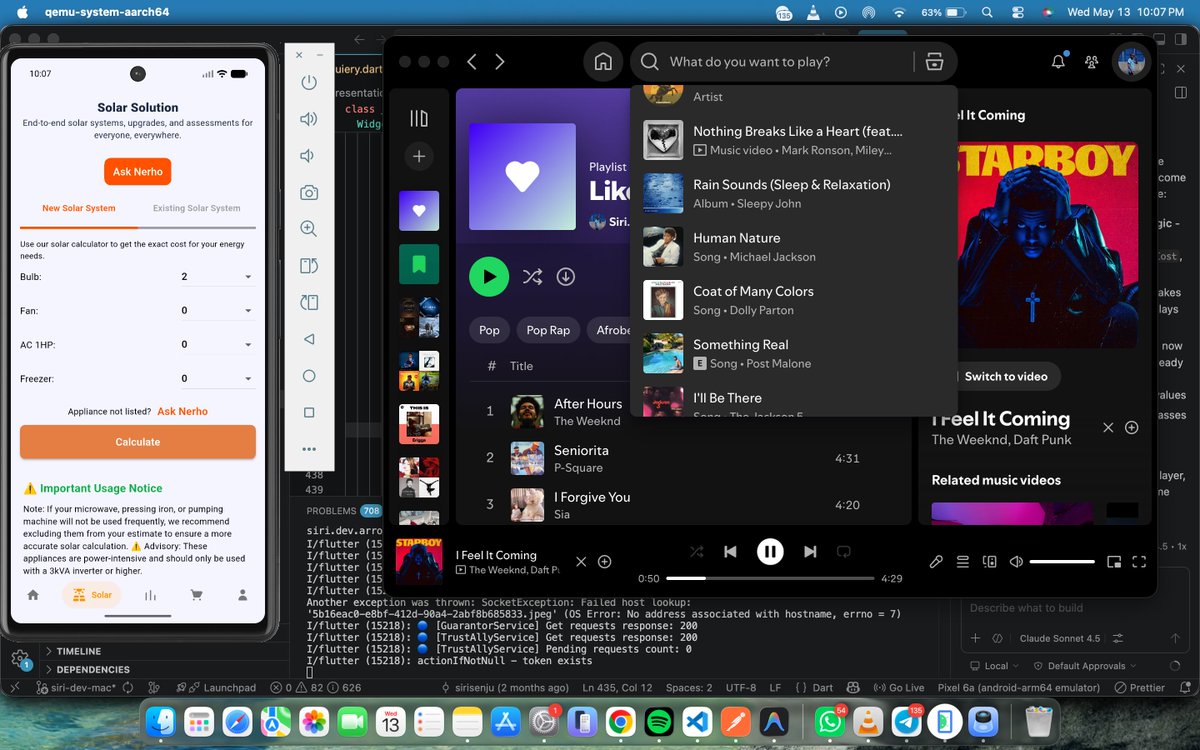Open Spotify notifications bell

[1058, 62]
